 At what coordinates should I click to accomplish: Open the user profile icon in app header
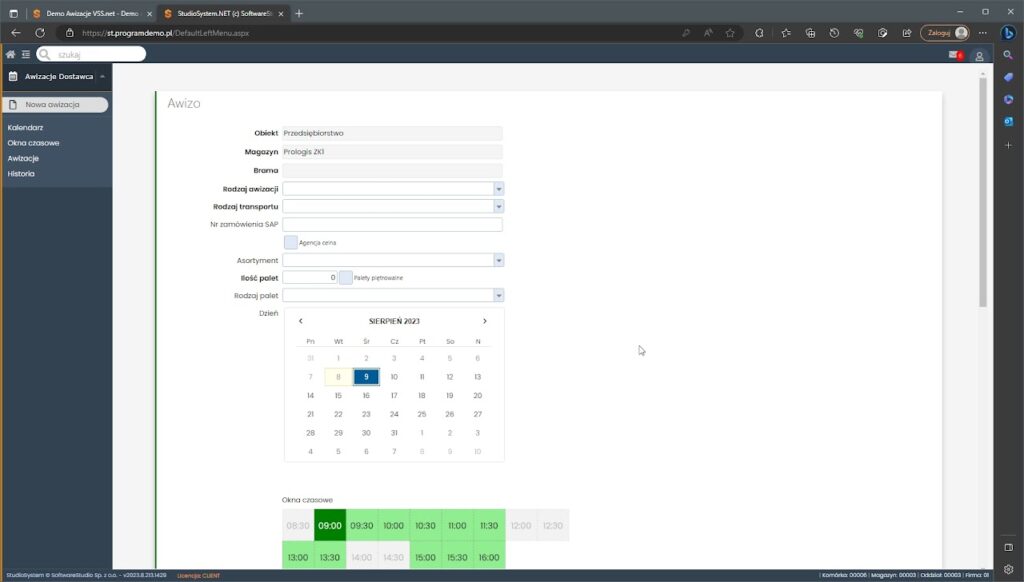click(x=979, y=55)
